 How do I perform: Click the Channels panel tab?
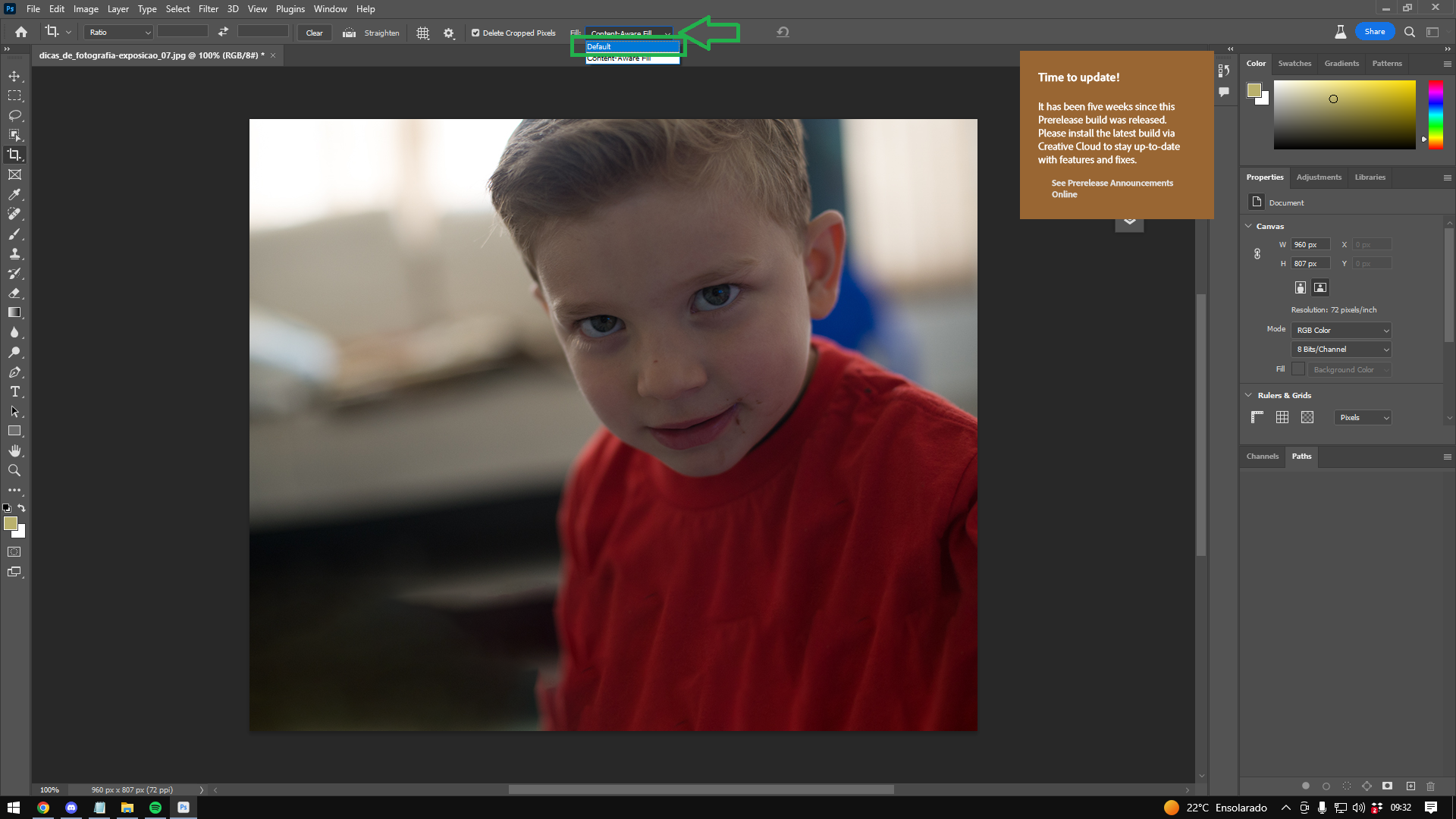[1262, 456]
